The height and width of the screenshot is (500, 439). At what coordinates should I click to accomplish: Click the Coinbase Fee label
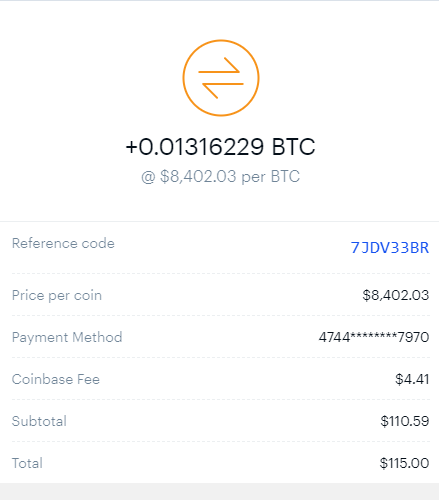click(56, 379)
